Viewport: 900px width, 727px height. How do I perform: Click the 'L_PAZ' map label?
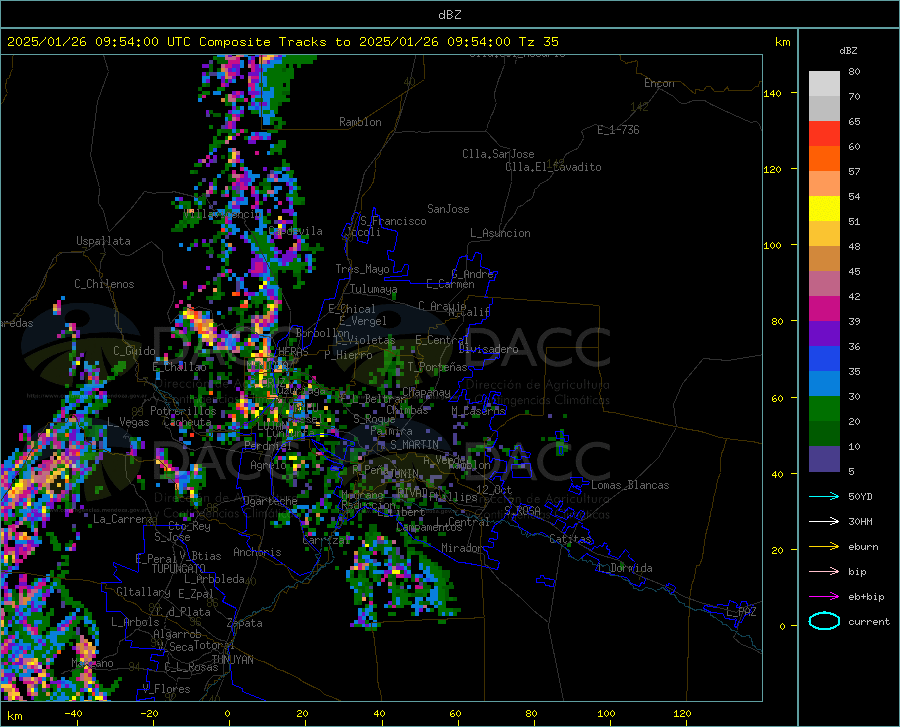[741, 612]
